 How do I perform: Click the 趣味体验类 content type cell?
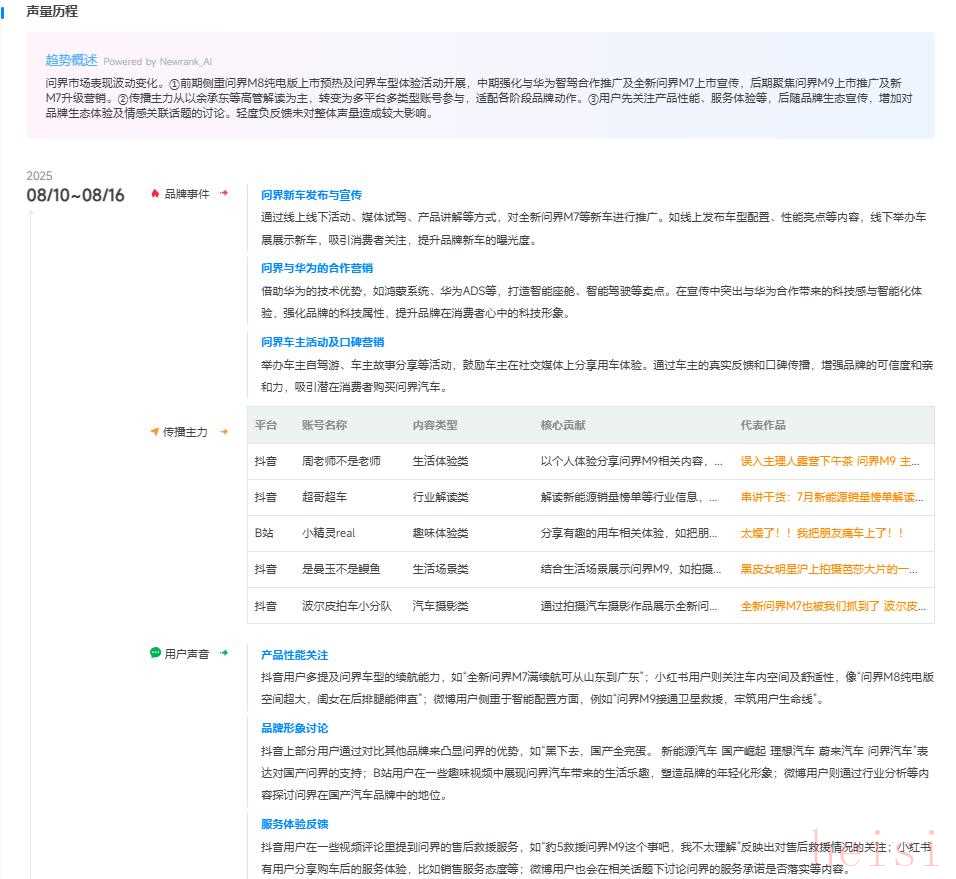pyautogui.click(x=440, y=533)
